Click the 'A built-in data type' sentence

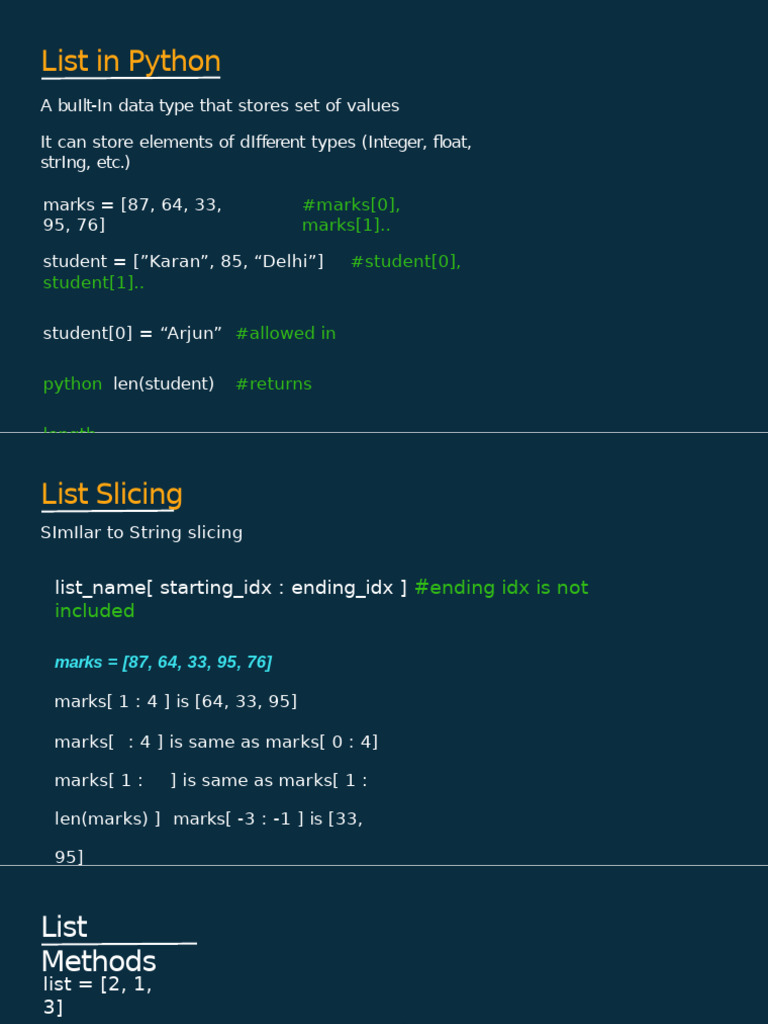[219, 106]
